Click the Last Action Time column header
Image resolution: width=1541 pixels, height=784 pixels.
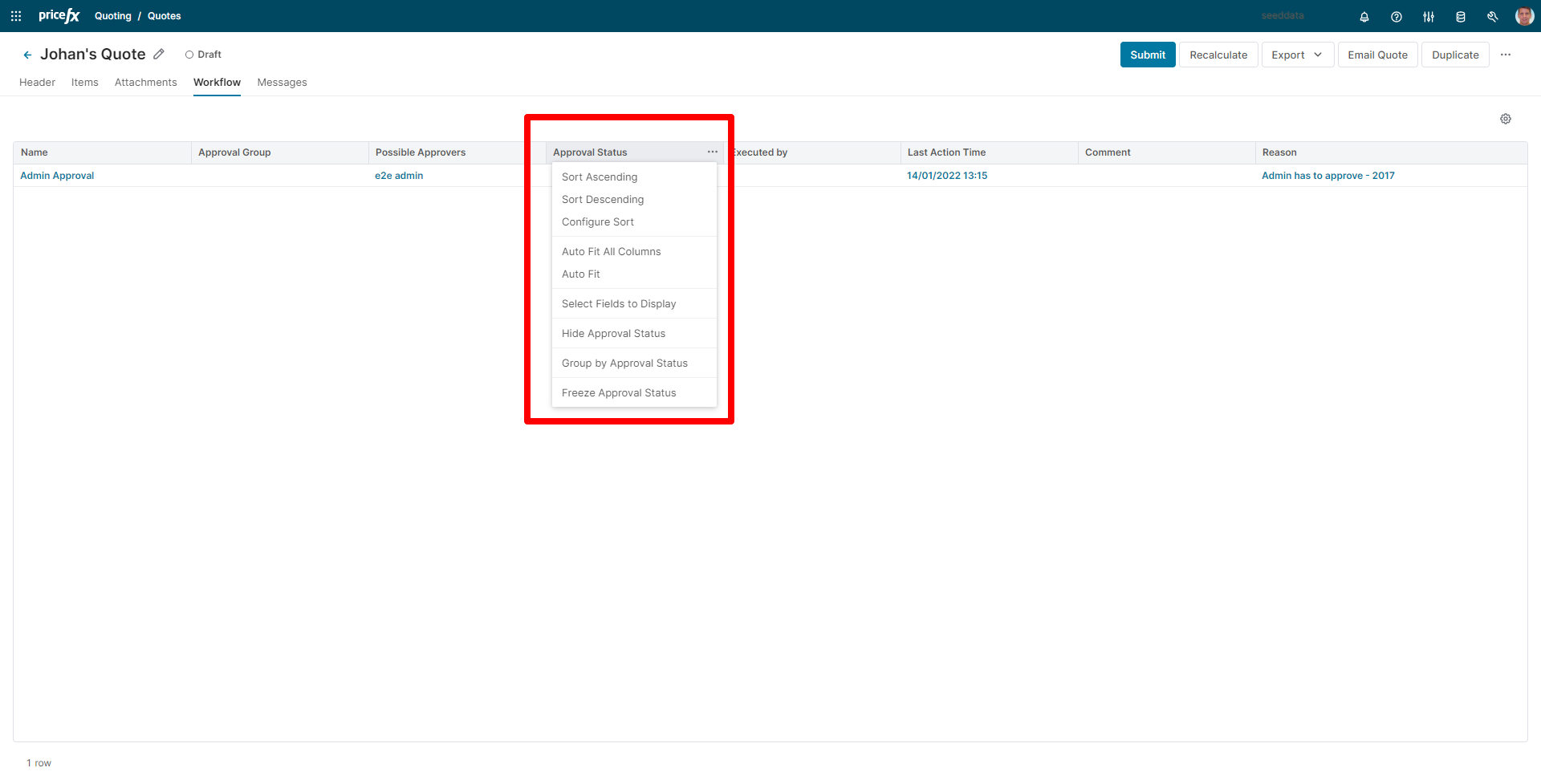946,152
